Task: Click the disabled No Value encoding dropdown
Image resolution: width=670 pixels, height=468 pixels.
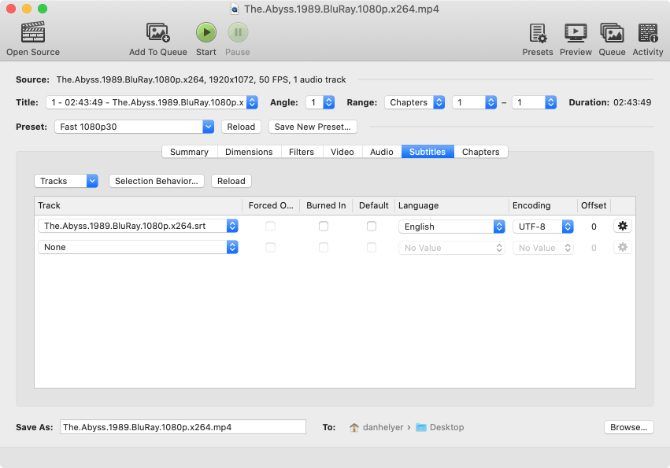Action: pos(543,248)
